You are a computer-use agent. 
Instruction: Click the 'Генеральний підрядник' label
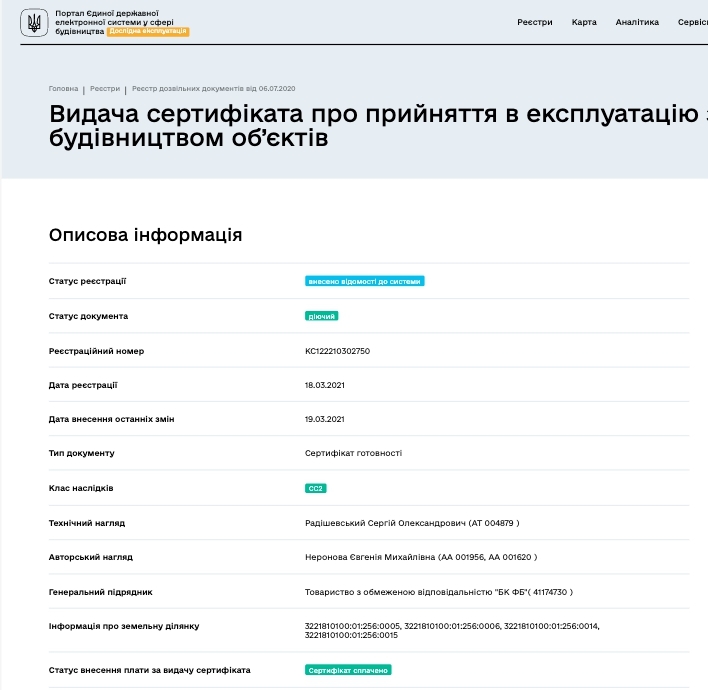[x=100, y=592]
